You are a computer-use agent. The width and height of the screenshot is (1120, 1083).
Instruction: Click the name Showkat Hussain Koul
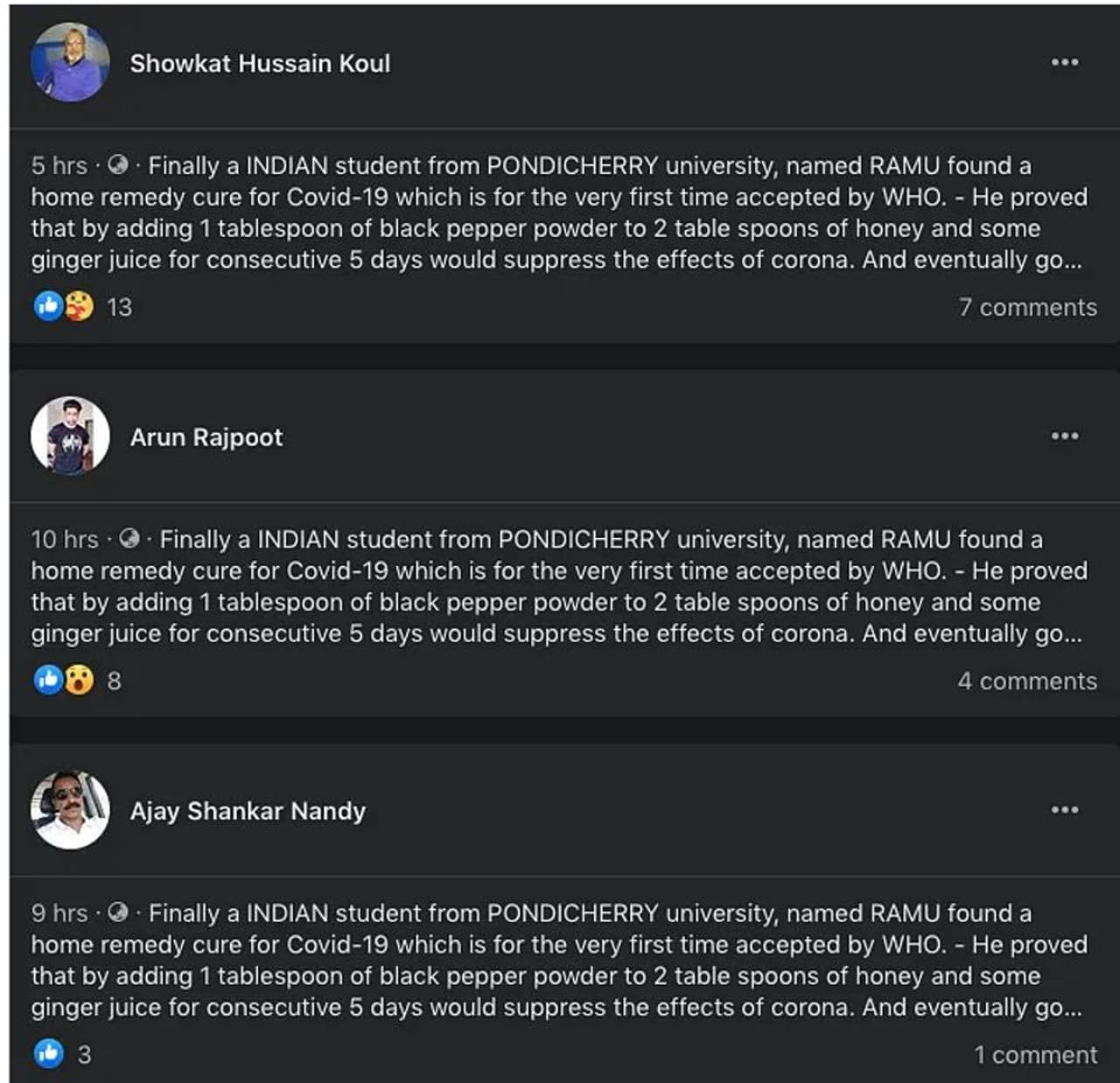coord(260,63)
